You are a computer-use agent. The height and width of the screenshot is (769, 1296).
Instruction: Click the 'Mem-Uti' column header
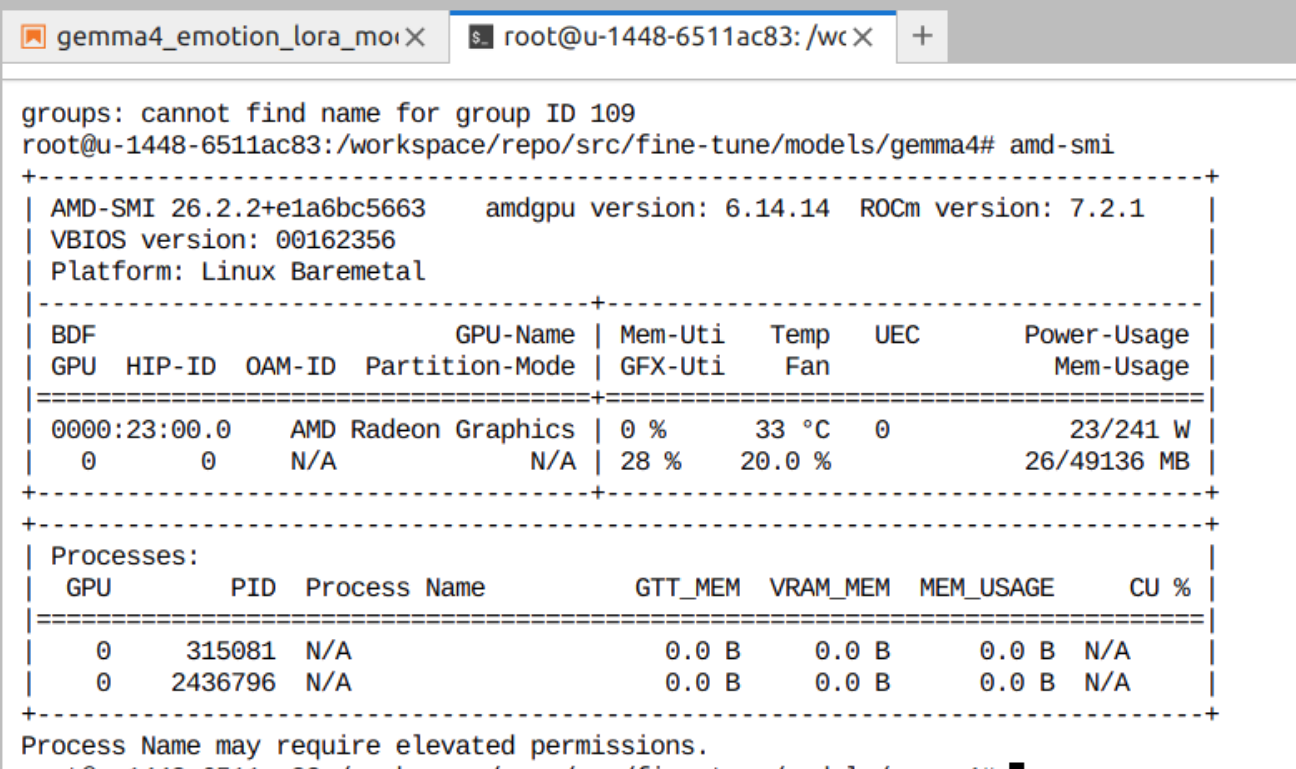672,335
